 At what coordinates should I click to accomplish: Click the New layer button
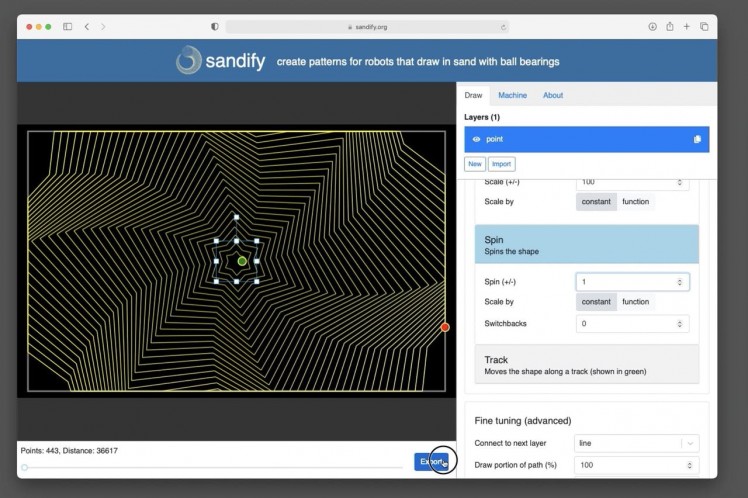point(475,164)
